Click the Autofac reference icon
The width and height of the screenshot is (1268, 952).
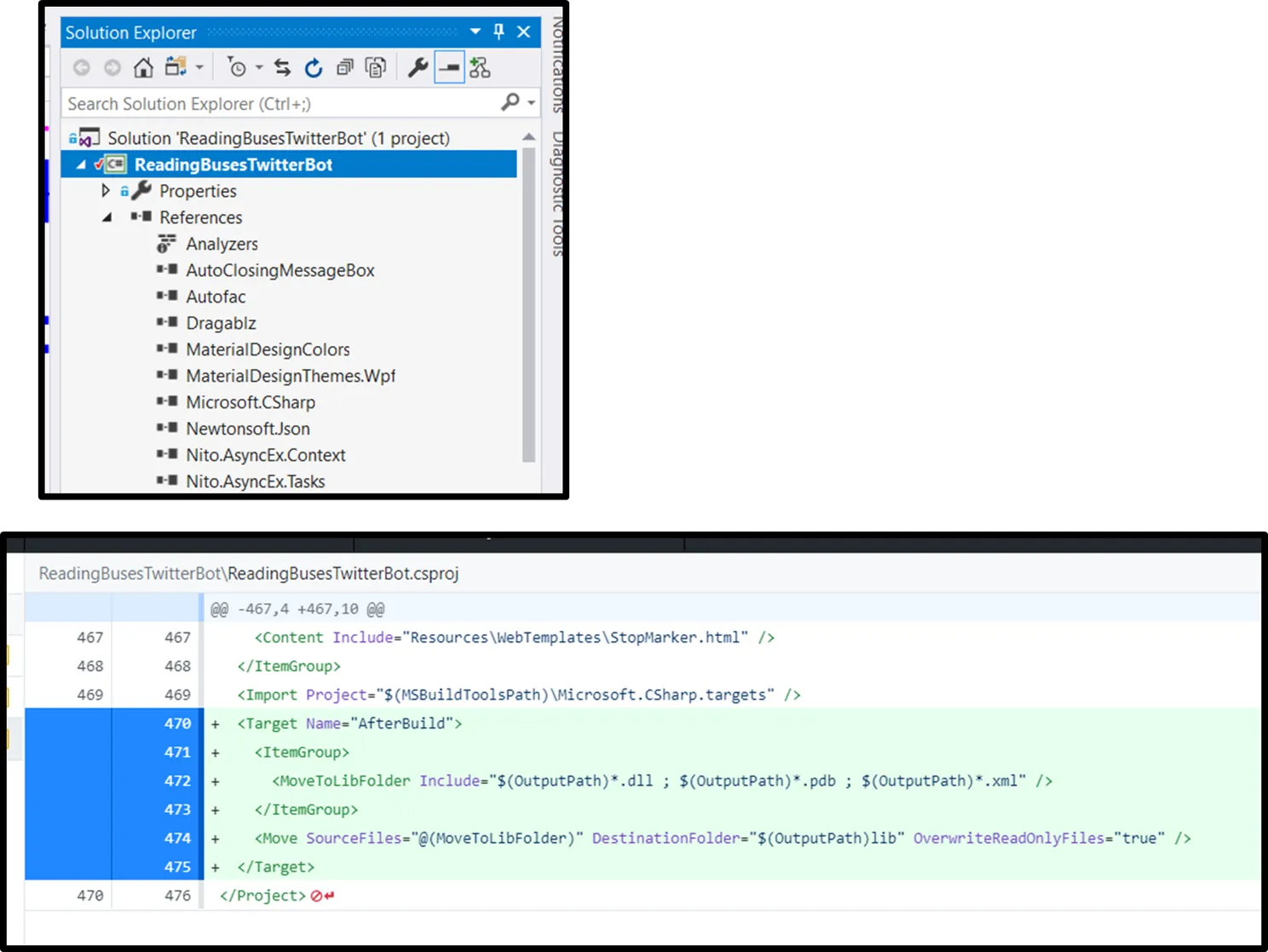coord(167,296)
